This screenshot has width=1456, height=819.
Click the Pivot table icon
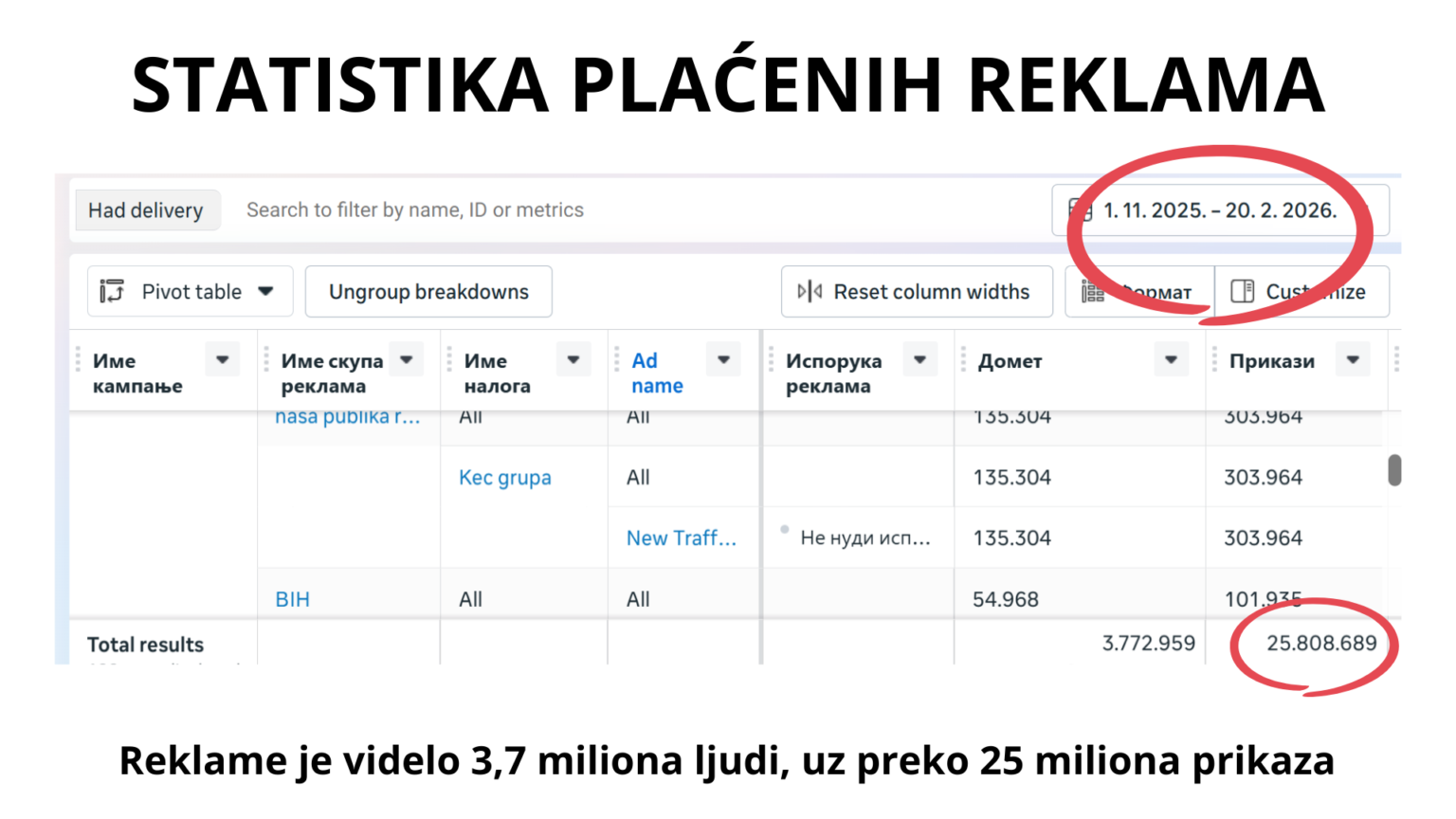(x=112, y=292)
